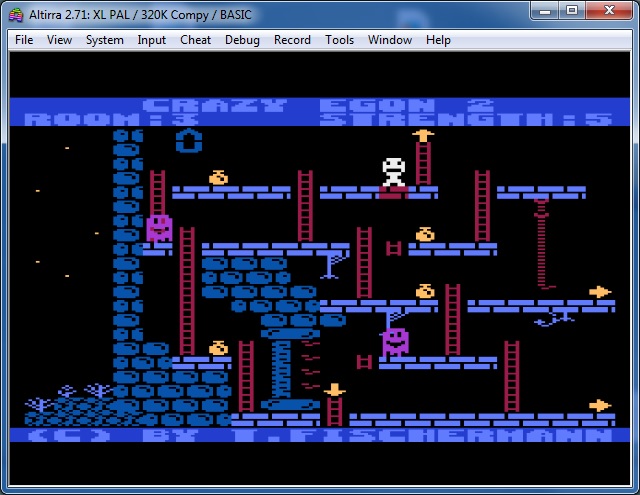Click the ROOM:3 indicator
This screenshot has height=495, width=640.
(x=111, y=119)
